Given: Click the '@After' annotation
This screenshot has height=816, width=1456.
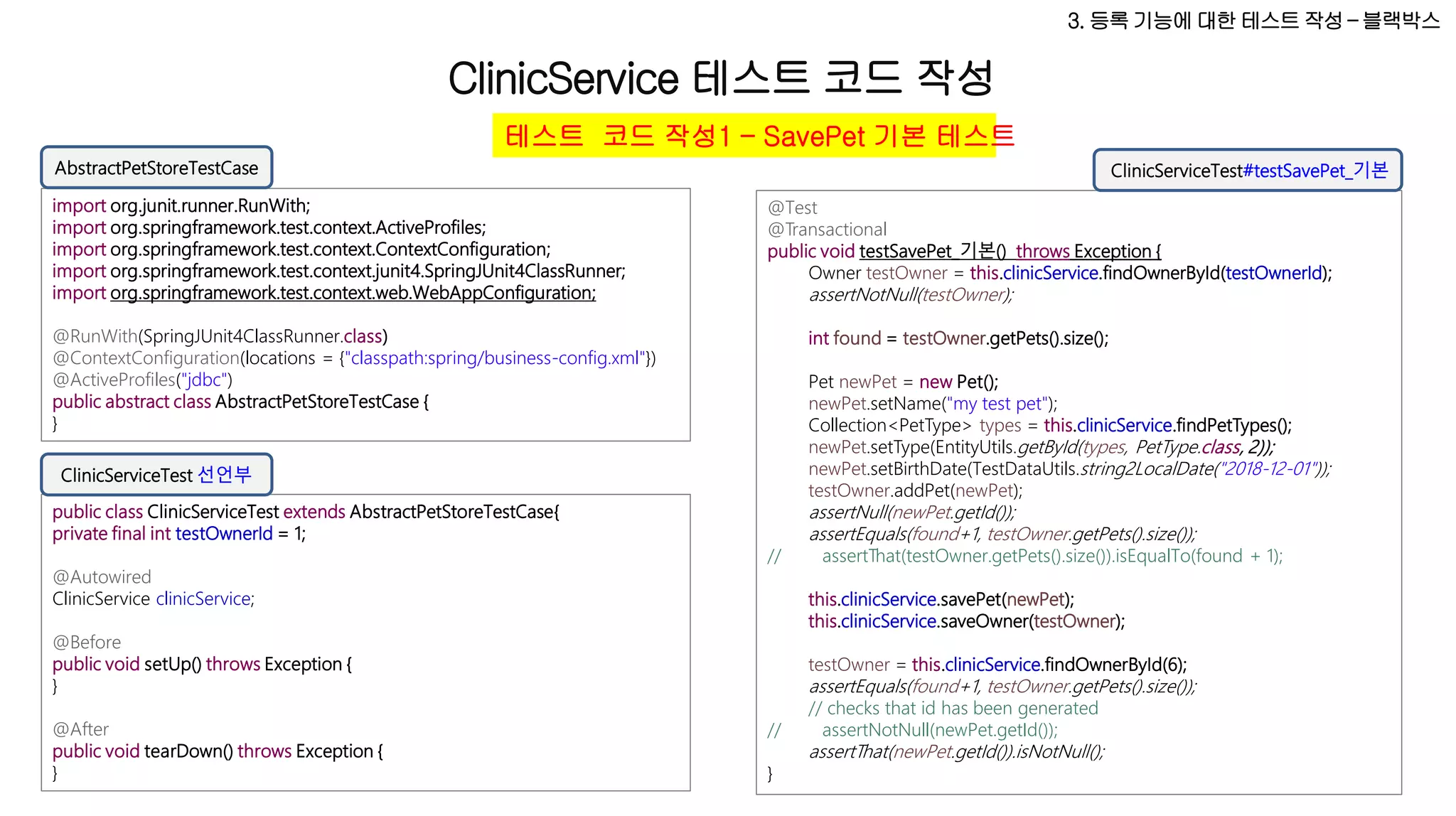Looking at the screenshot, I should 80,729.
